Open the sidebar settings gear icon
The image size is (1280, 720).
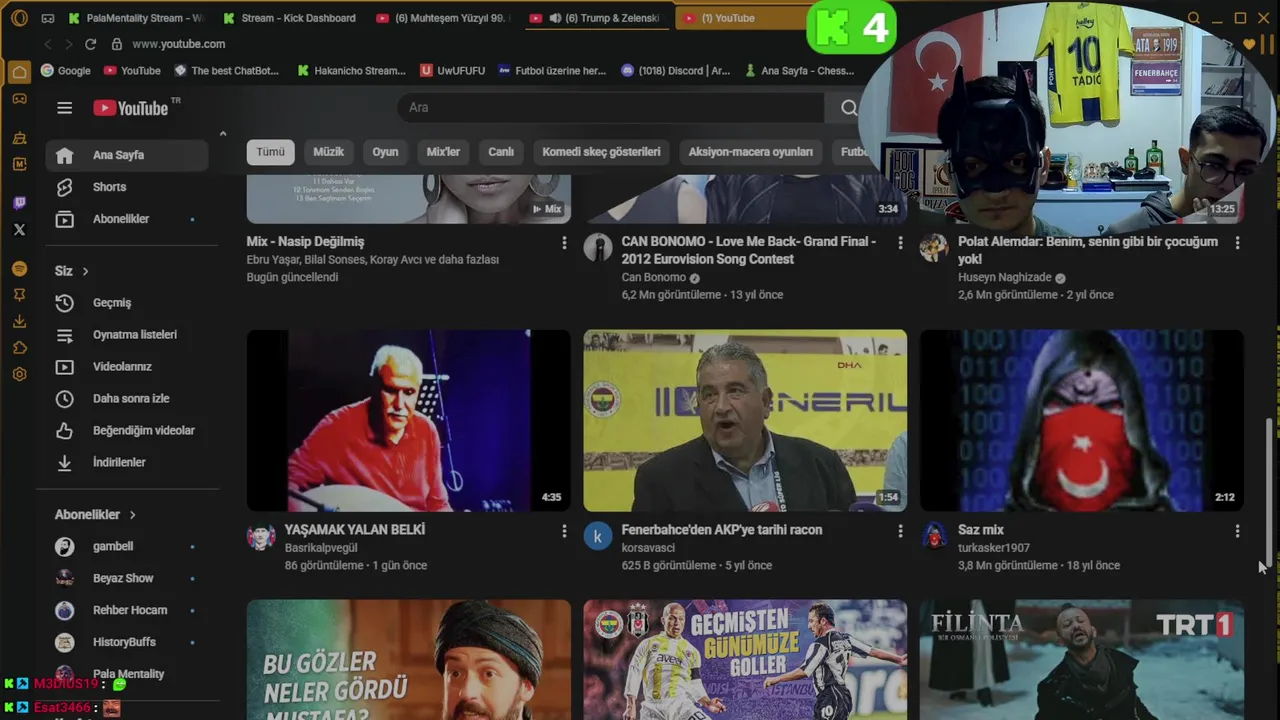tap(19, 374)
